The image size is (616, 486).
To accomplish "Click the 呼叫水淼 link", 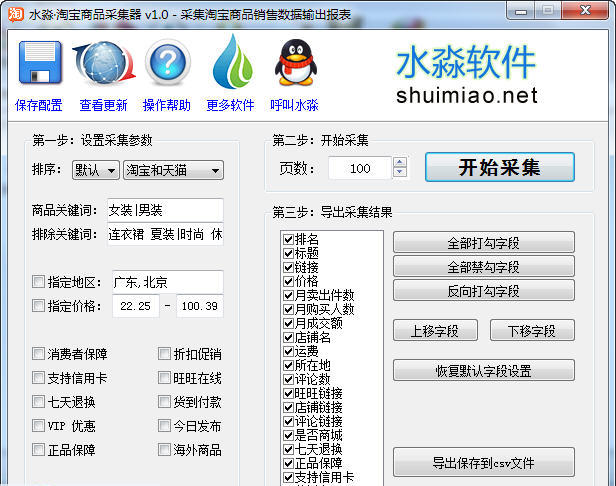I will click(294, 105).
